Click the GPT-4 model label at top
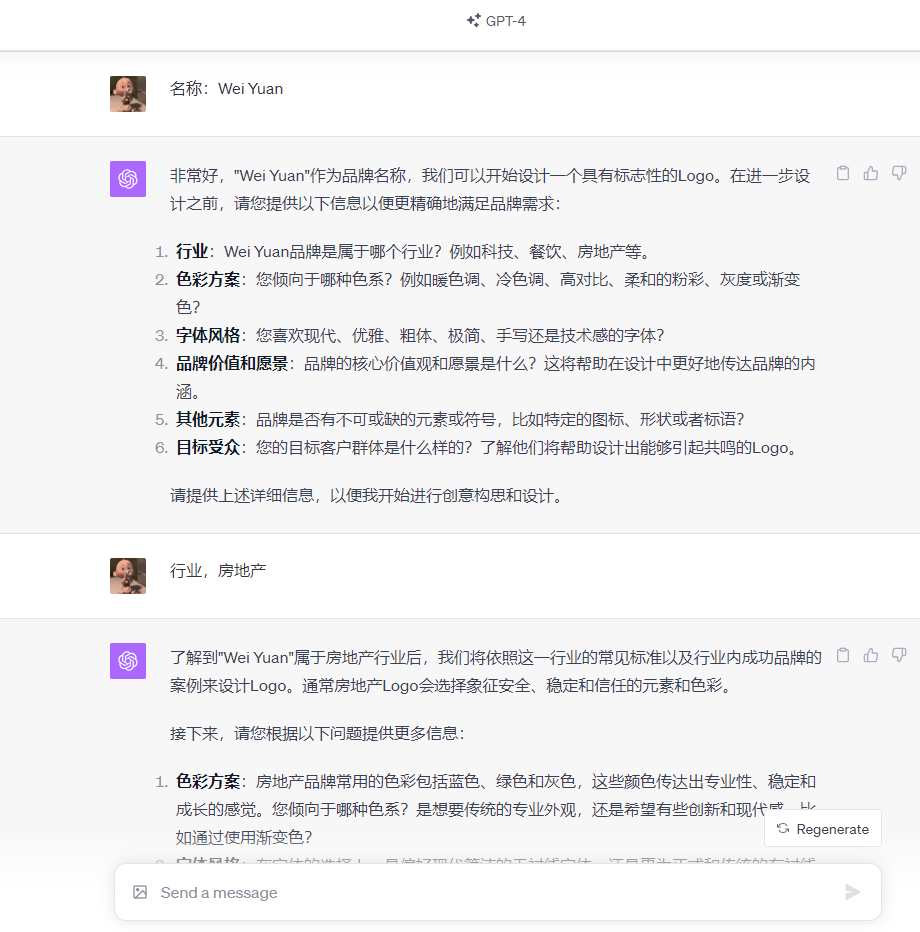 pyautogui.click(x=505, y=21)
